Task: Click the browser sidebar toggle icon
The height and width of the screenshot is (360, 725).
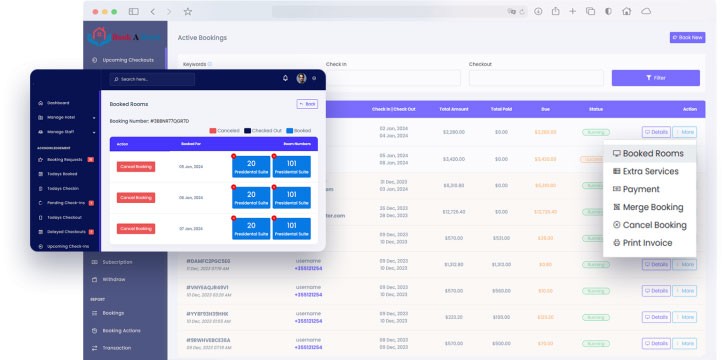Action: point(134,12)
